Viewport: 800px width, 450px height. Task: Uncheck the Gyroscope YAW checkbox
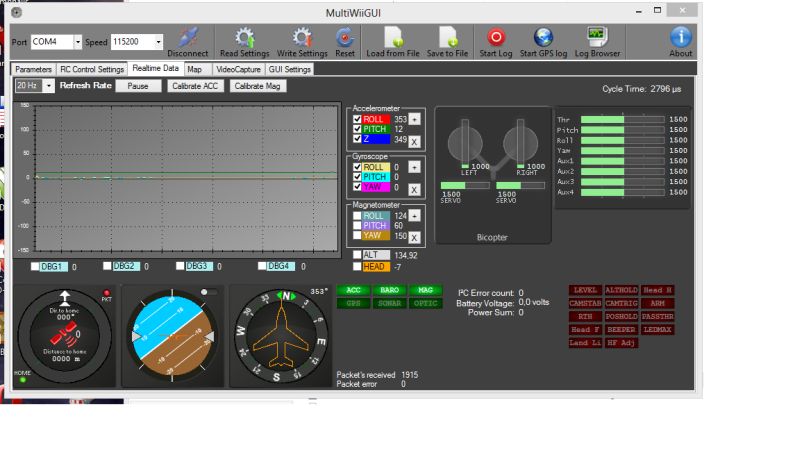pos(357,187)
